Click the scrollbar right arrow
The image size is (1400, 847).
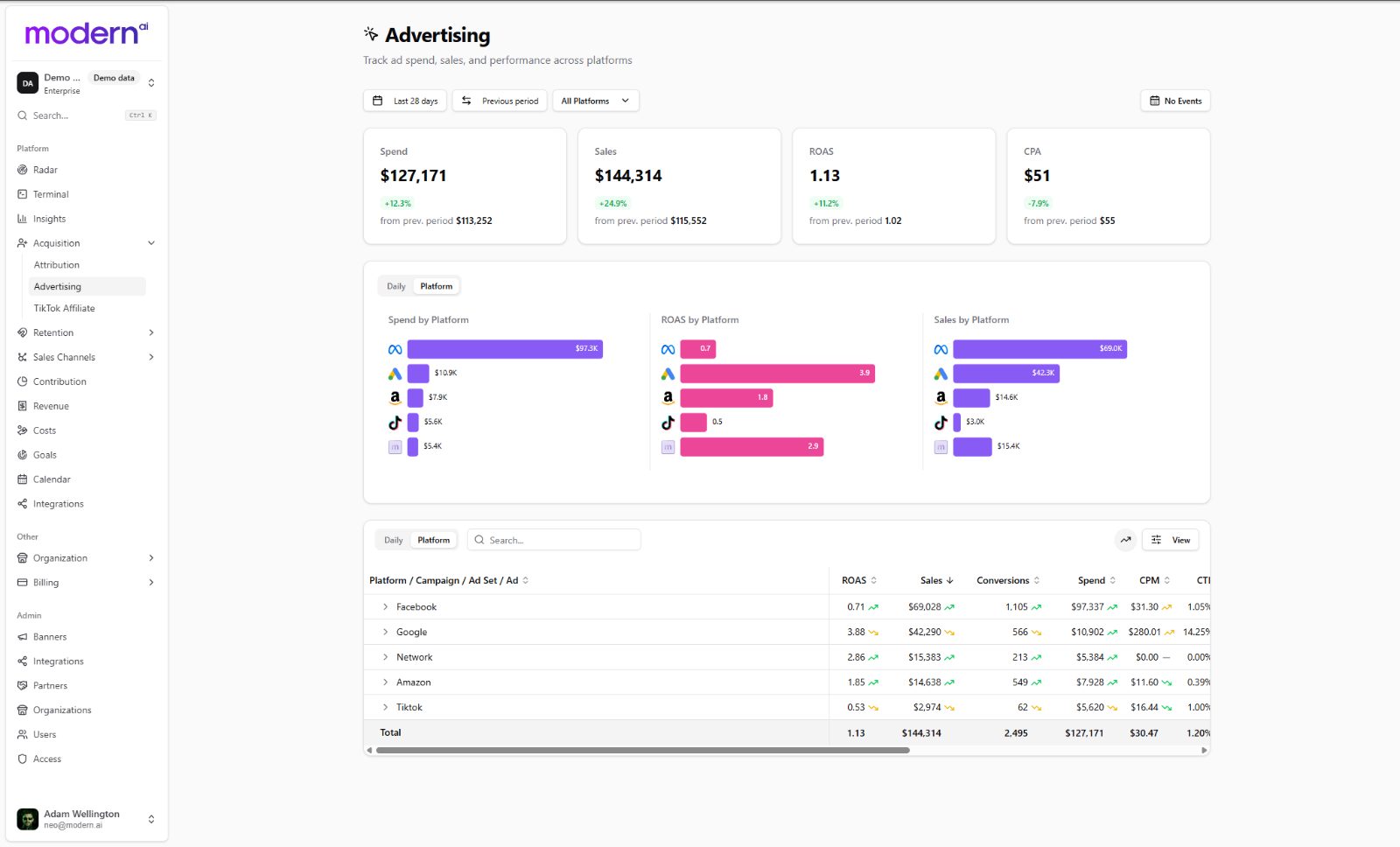tap(1204, 750)
